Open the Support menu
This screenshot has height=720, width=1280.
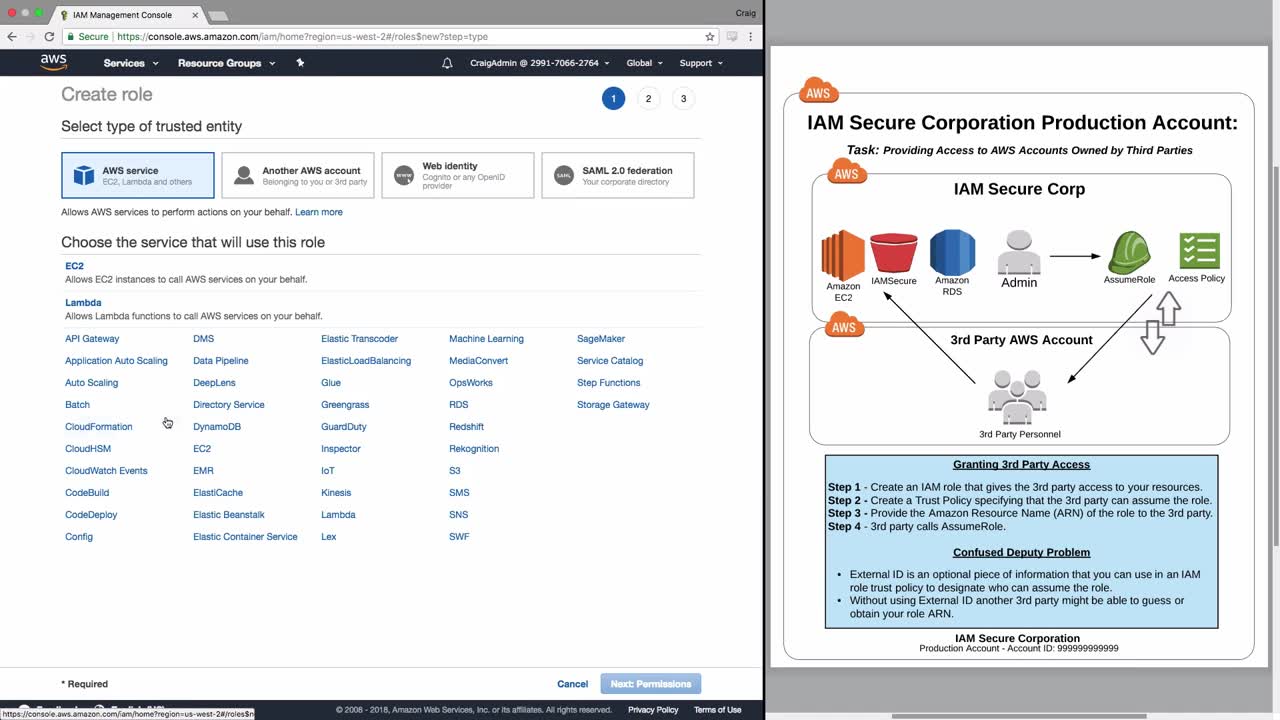700,63
